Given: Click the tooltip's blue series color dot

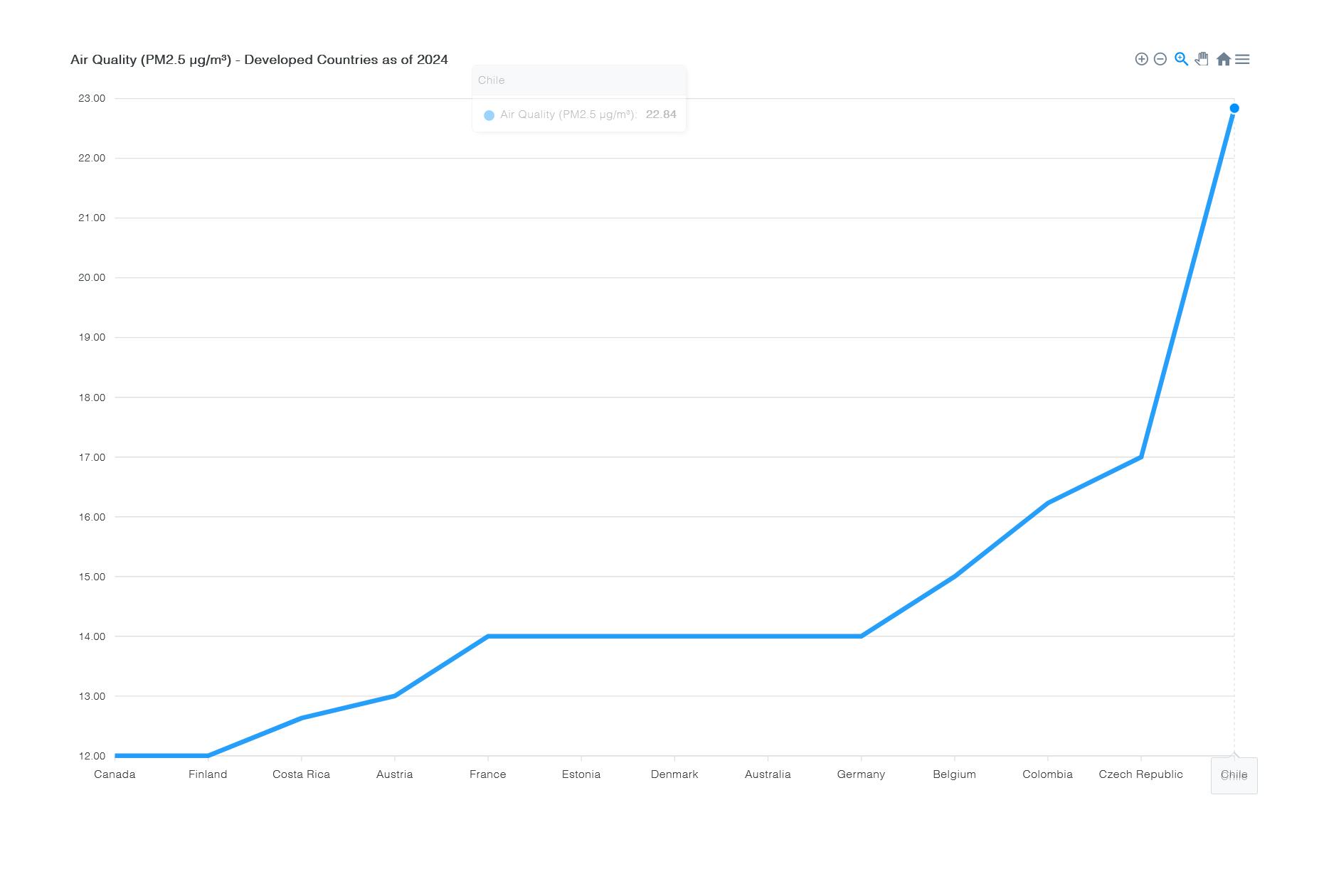Looking at the screenshot, I should (x=489, y=115).
